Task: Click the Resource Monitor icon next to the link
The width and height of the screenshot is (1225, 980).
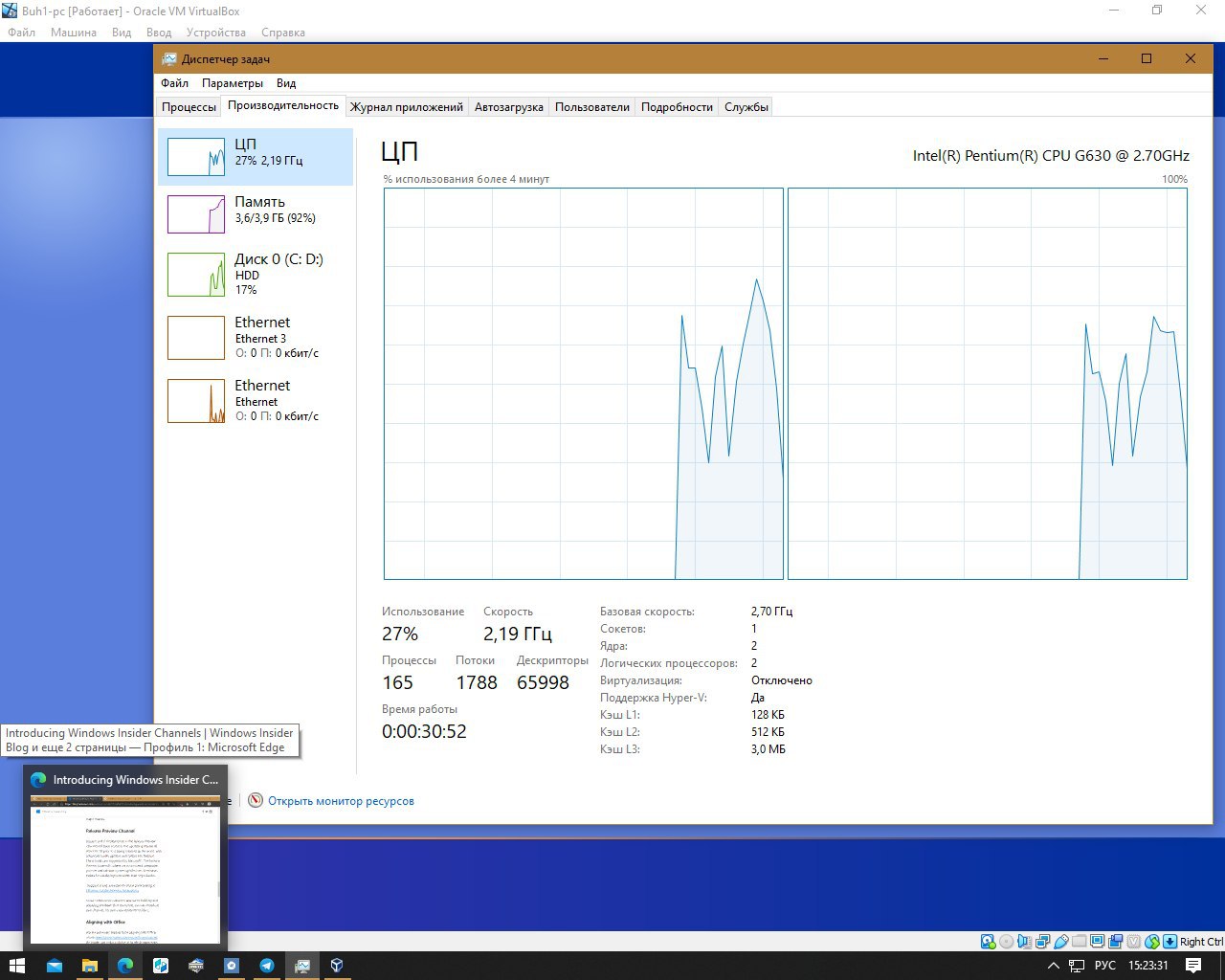Action: pos(256,800)
